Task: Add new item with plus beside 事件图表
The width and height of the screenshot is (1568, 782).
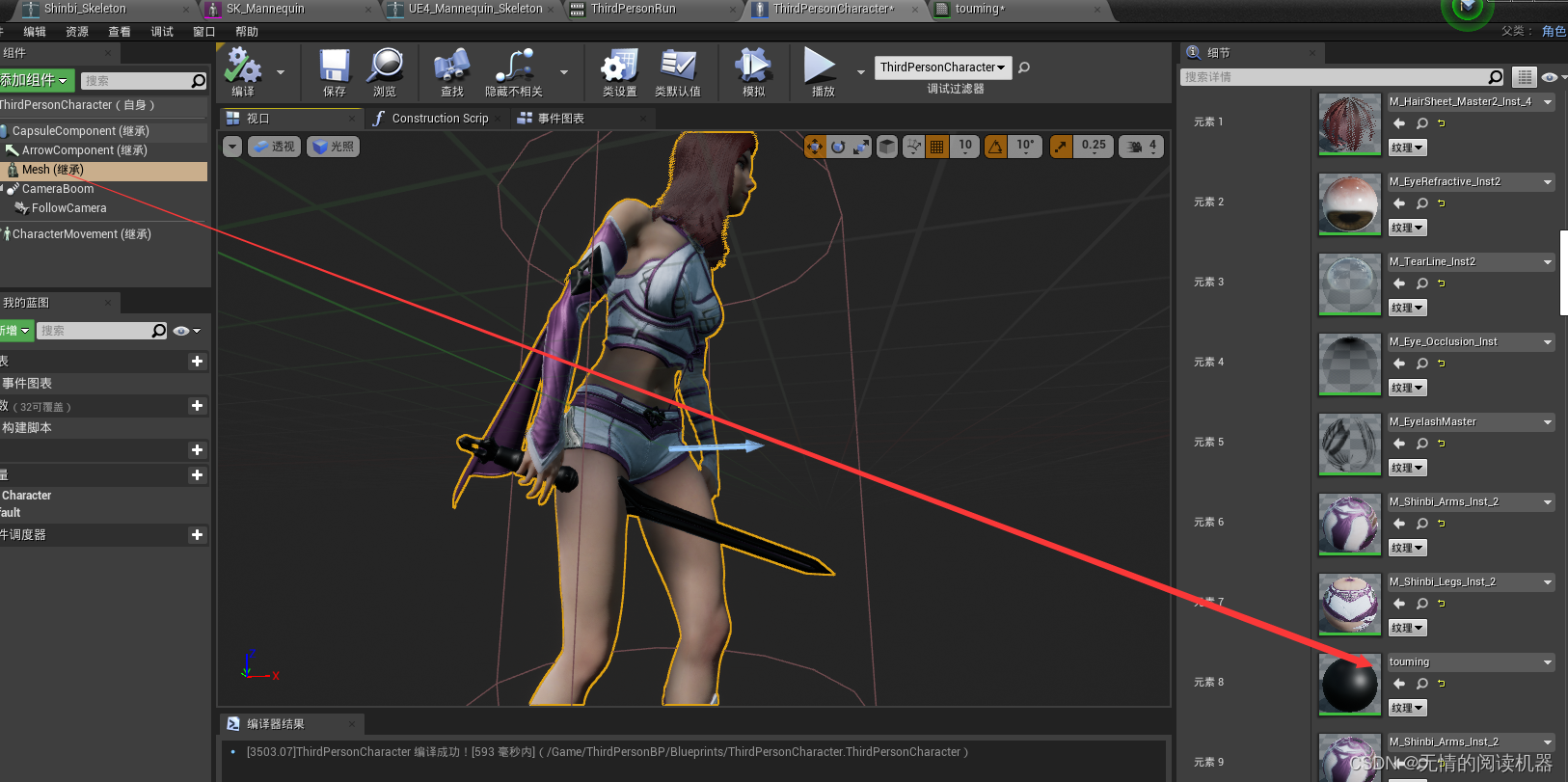Action: pos(198,362)
